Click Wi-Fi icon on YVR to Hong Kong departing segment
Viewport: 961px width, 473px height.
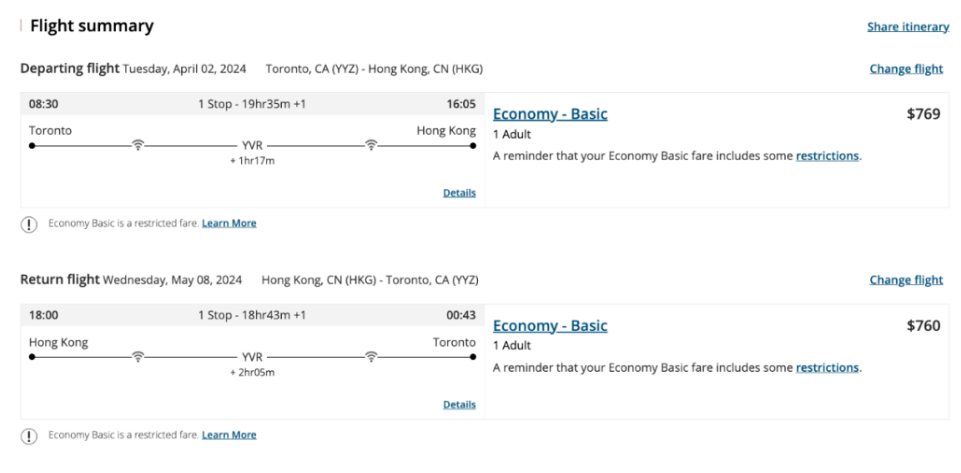point(371,145)
